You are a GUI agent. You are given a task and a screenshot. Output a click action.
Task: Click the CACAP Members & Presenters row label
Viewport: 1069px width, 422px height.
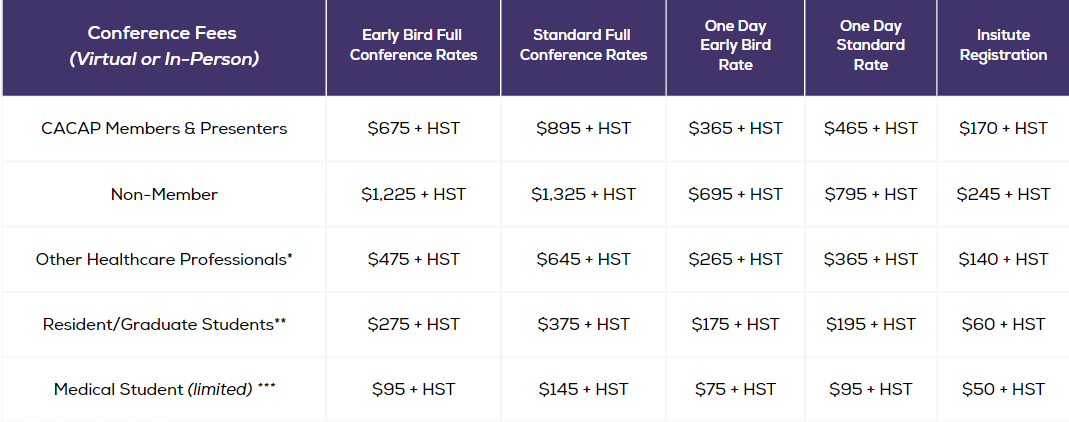click(164, 129)
